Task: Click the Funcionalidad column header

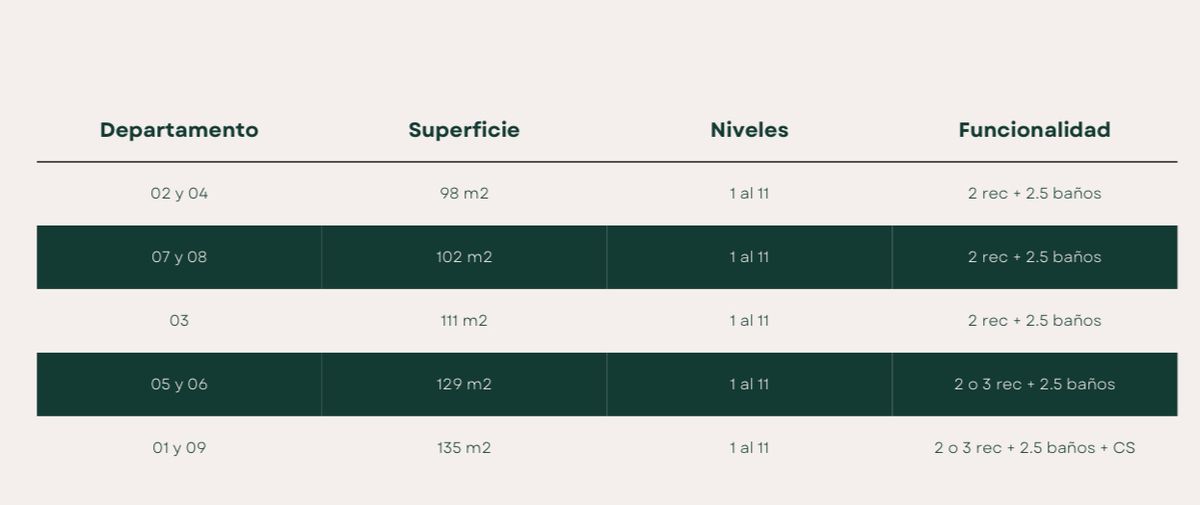Action: (x=1034, y=130)
